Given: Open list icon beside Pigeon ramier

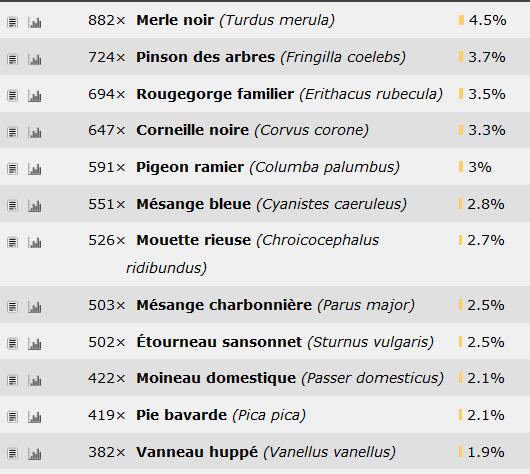Looking at the screenshot, I should [x=13, y=169].
